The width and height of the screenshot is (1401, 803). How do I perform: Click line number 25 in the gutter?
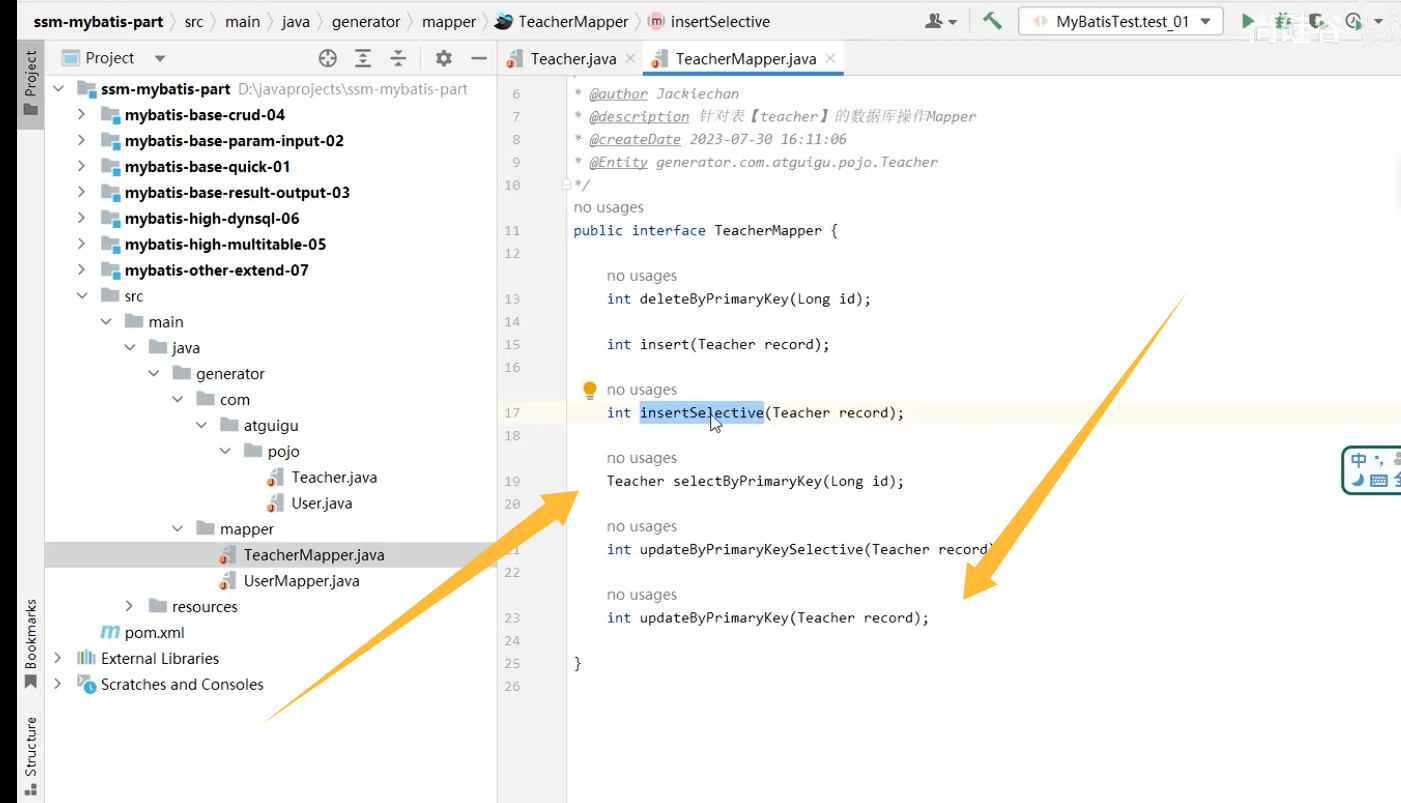pos(513,663)
